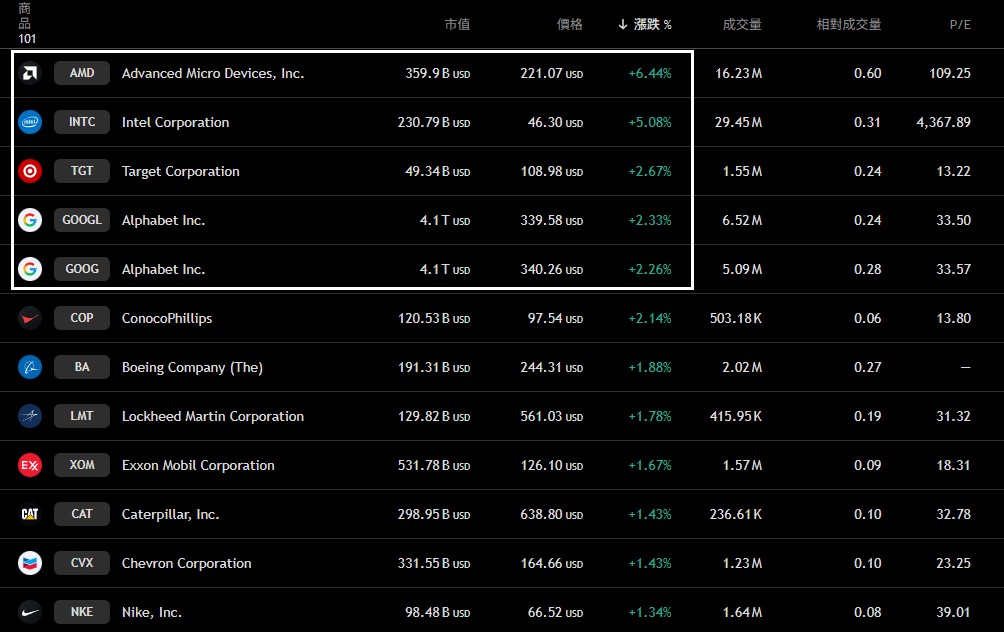
Task: Click the Exxon Mobil logo icon
Action: coord(30,465)
